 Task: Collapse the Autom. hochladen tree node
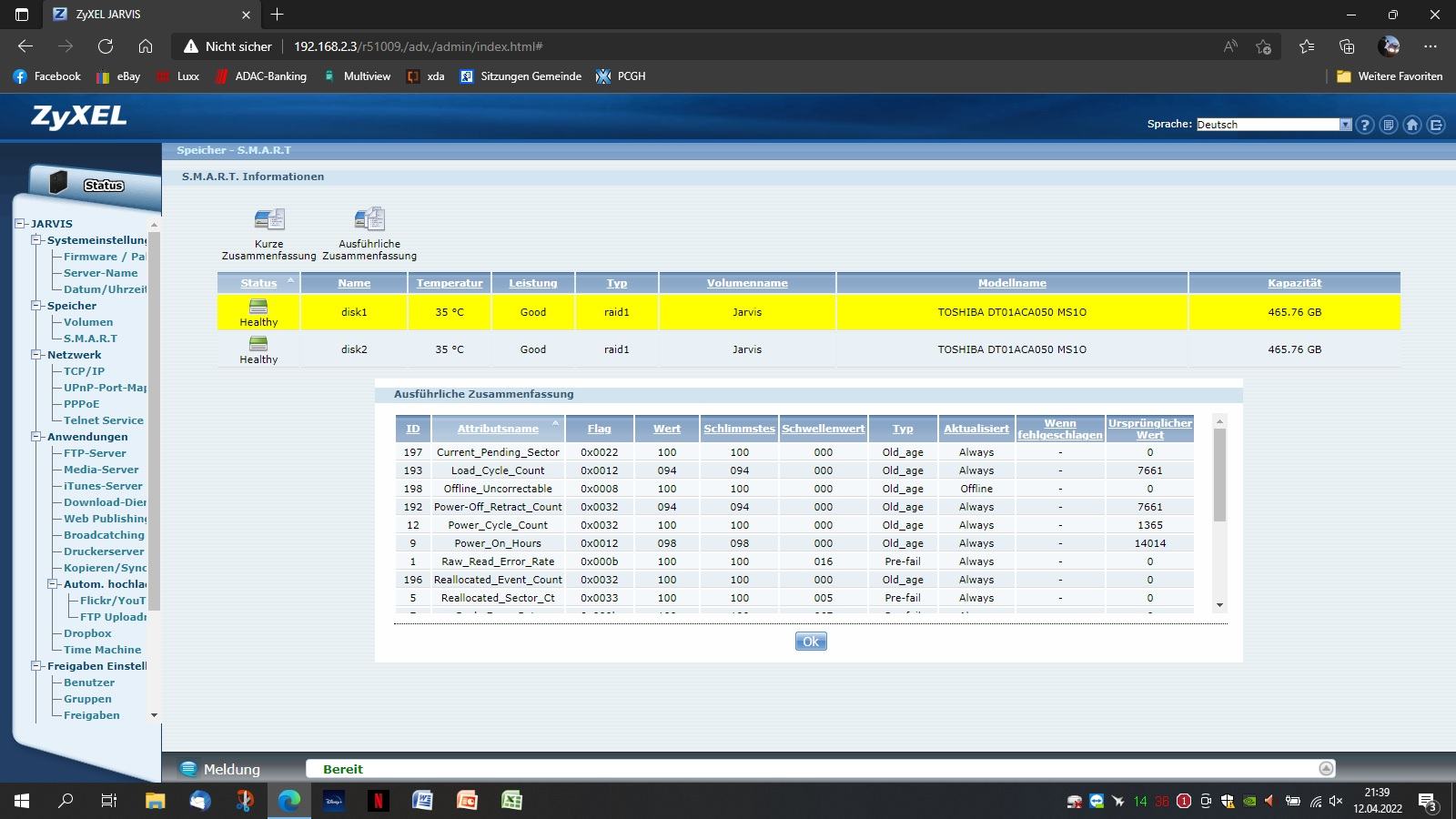pyautogui.click(x=54, y=584)
